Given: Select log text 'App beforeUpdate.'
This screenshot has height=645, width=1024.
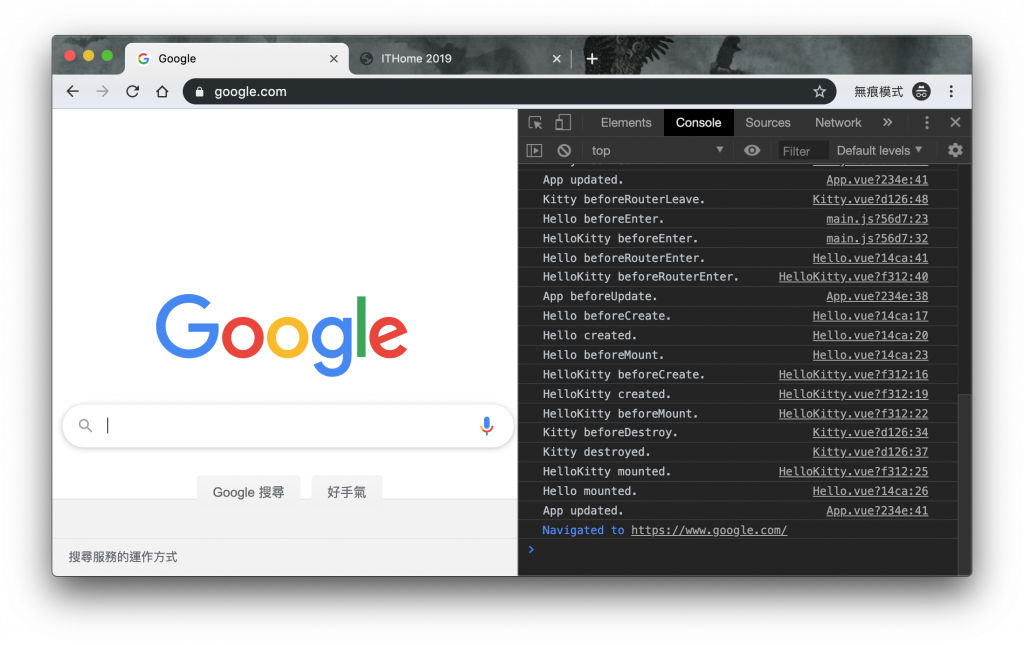Looking at the screenshot, I should (x=600, y=296).
